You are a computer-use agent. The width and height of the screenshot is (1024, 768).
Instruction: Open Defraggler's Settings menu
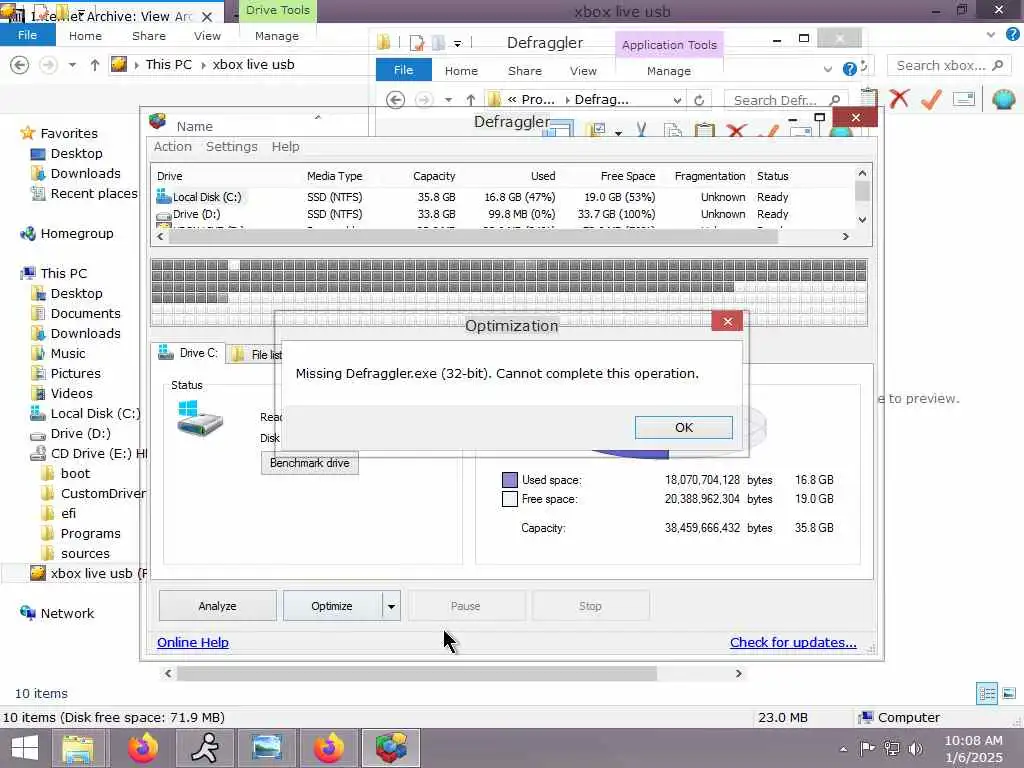coord(232,146)
